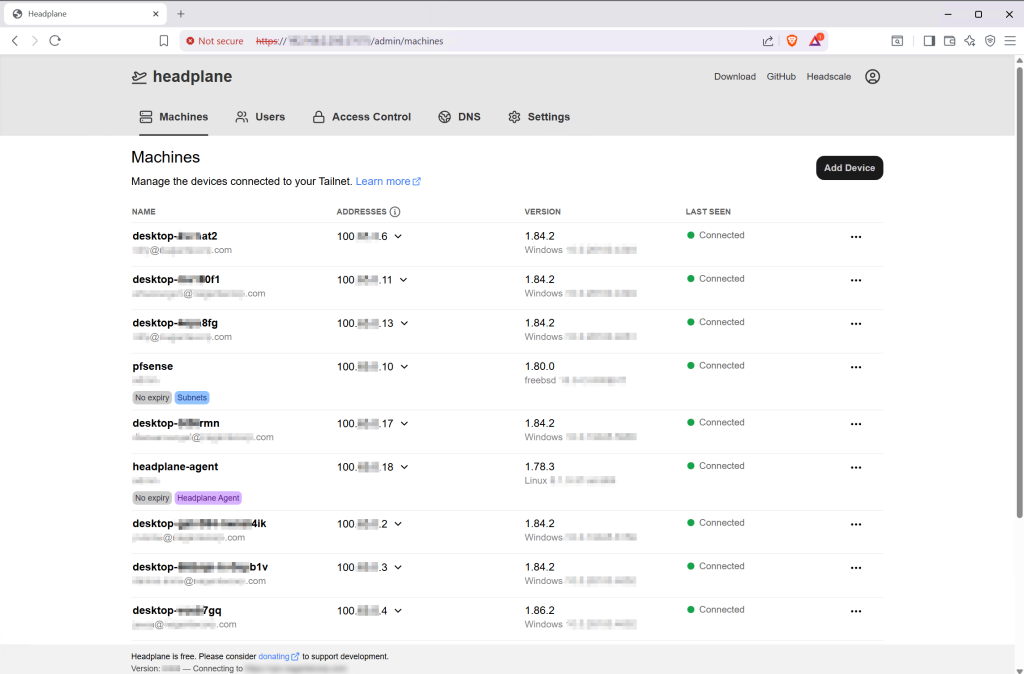
Task: Expand addresses for the IP ending .3
Action: pyautogui.click(x=398, y=568)
